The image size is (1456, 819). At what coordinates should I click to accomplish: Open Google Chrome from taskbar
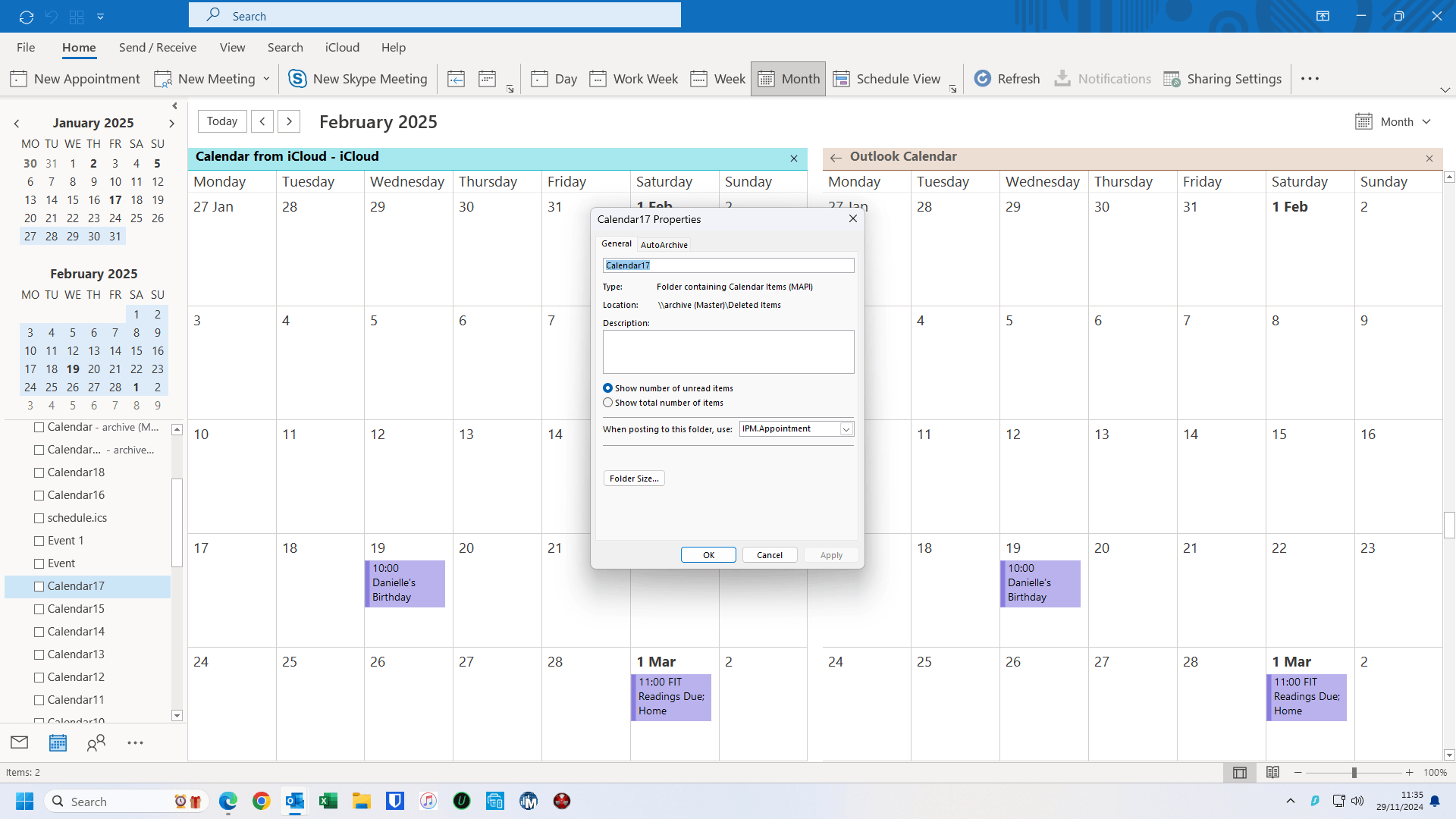click(x=262, y=801)
